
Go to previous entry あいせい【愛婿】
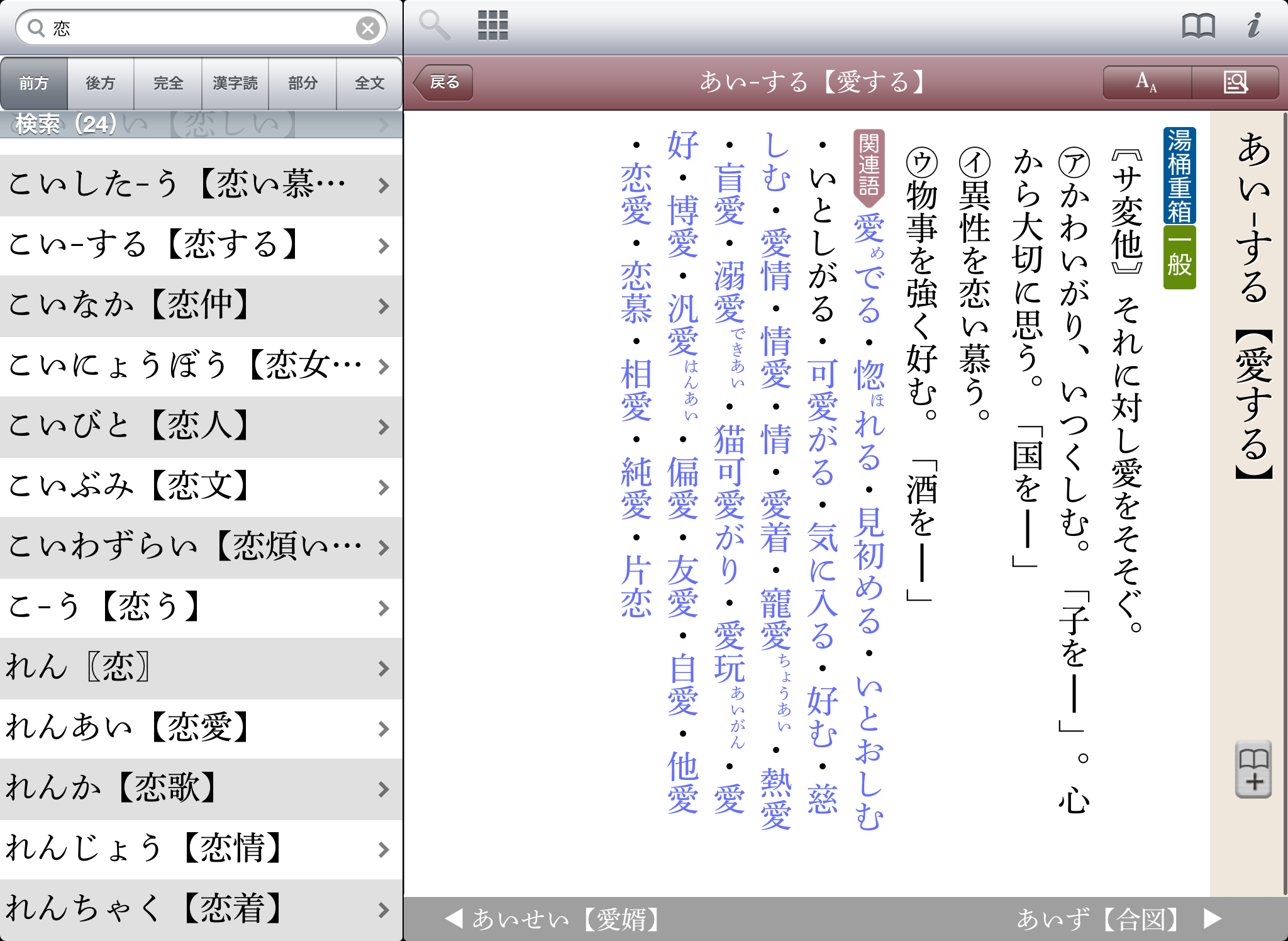point(553,919)
